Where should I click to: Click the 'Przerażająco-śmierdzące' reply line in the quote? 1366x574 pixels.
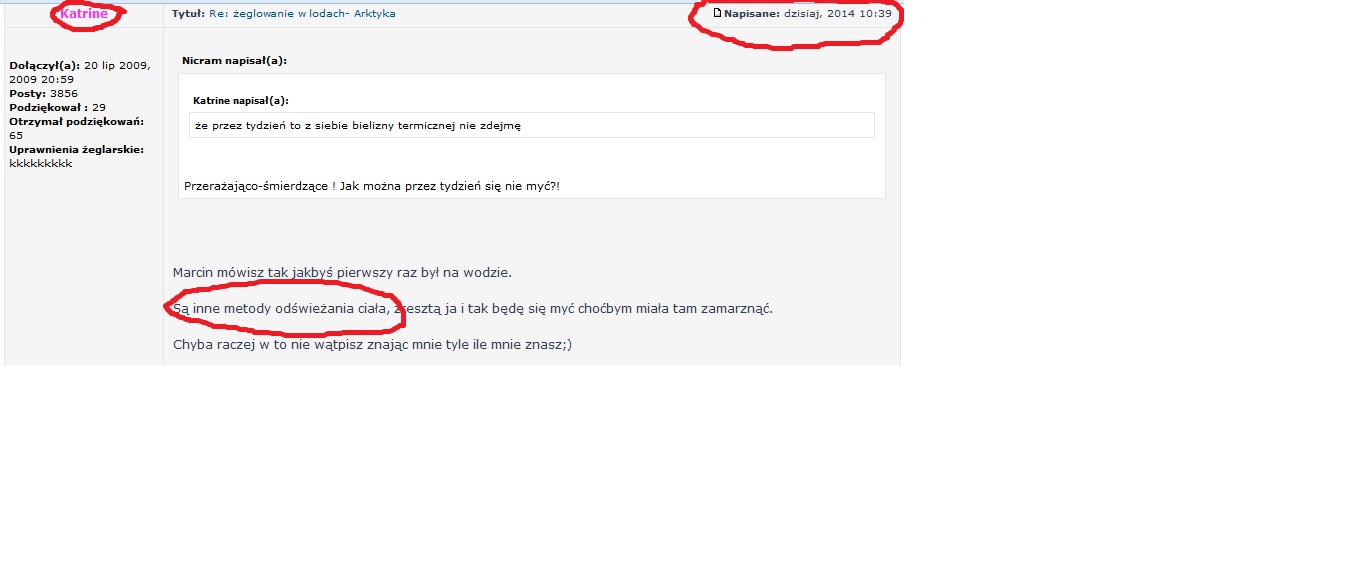coord(372,186)
